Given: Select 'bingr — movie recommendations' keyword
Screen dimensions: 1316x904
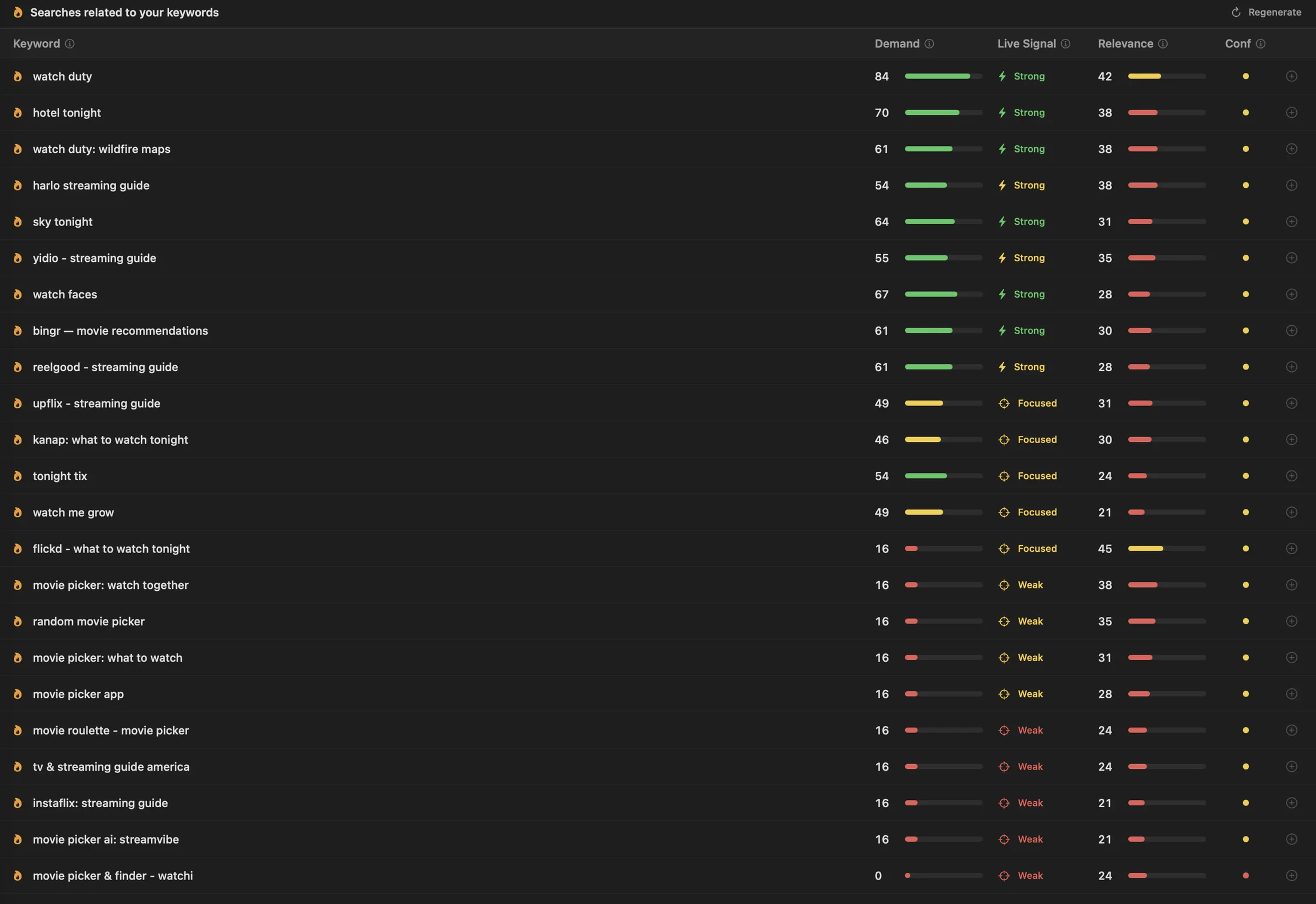Looking at the screenshot, I should 120,331.
